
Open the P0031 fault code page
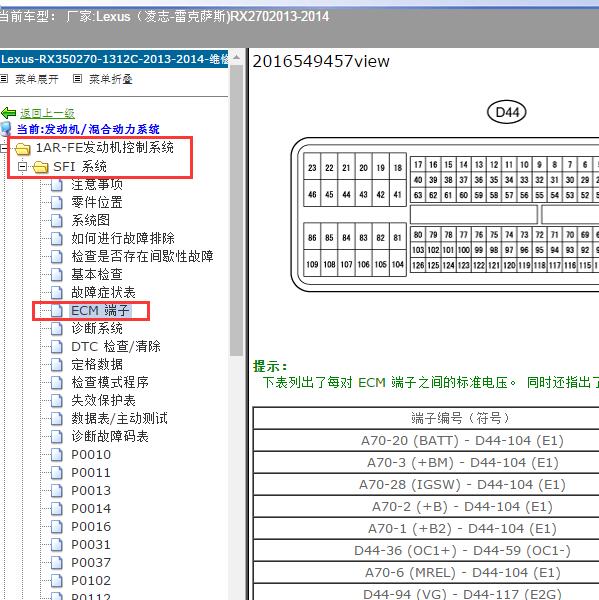[x=91, y=545]
